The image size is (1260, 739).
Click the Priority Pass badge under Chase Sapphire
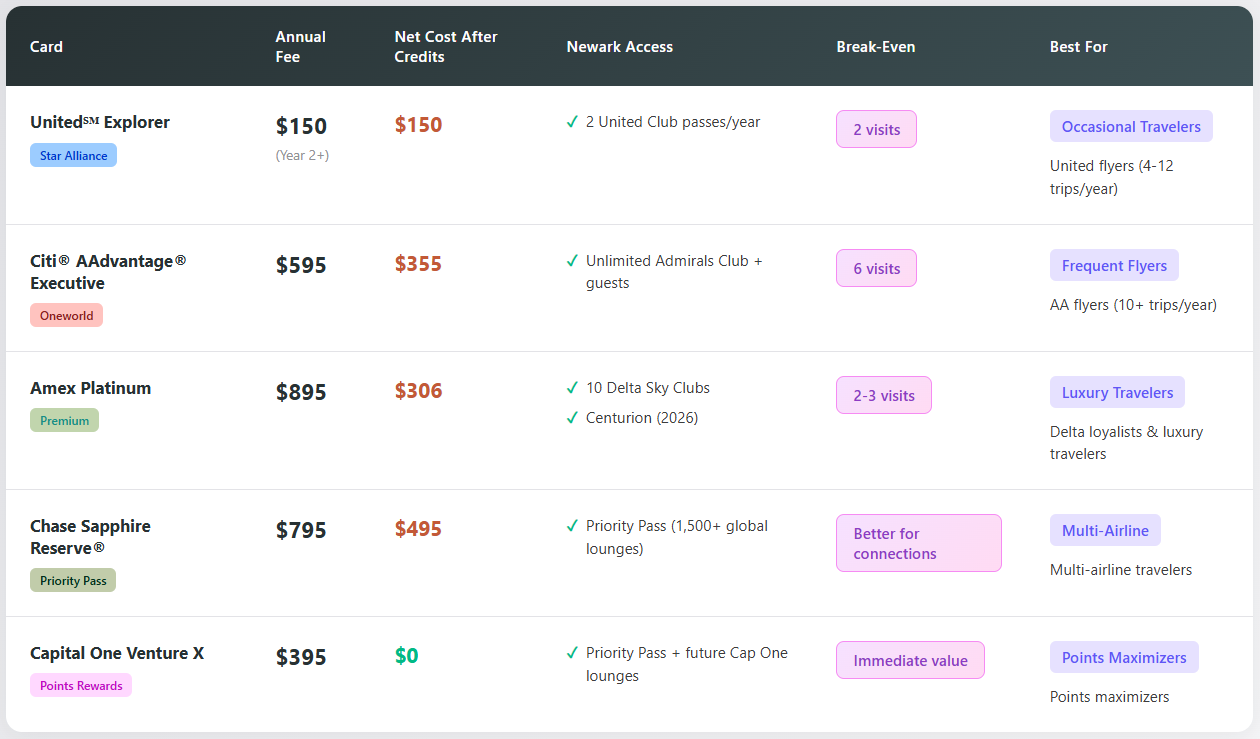tap(73, 580)
